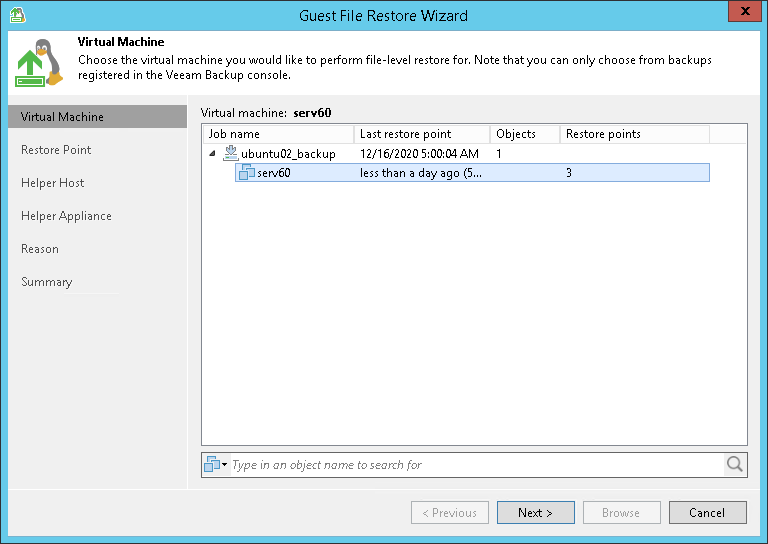Click the date 12/16/2020 5:00:04 AM
Image resolution: width=768 pixels, height=544 pixels.
(x=419, y=154)
